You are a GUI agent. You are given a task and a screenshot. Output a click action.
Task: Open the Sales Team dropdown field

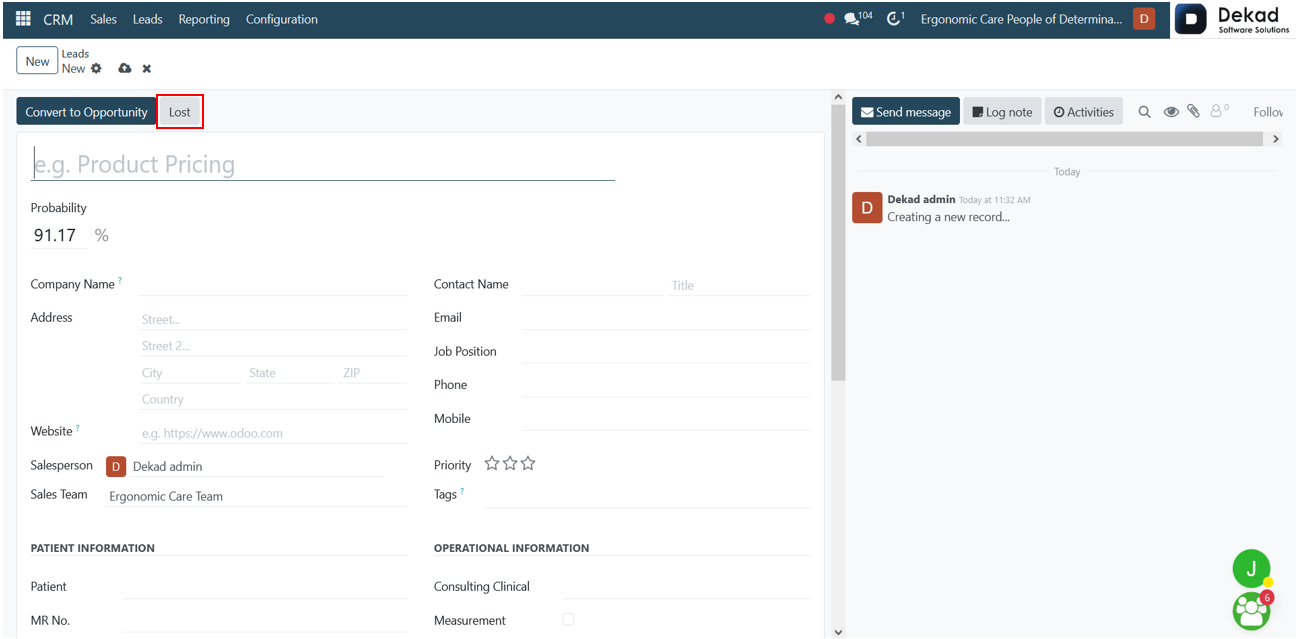pos(257,496)
